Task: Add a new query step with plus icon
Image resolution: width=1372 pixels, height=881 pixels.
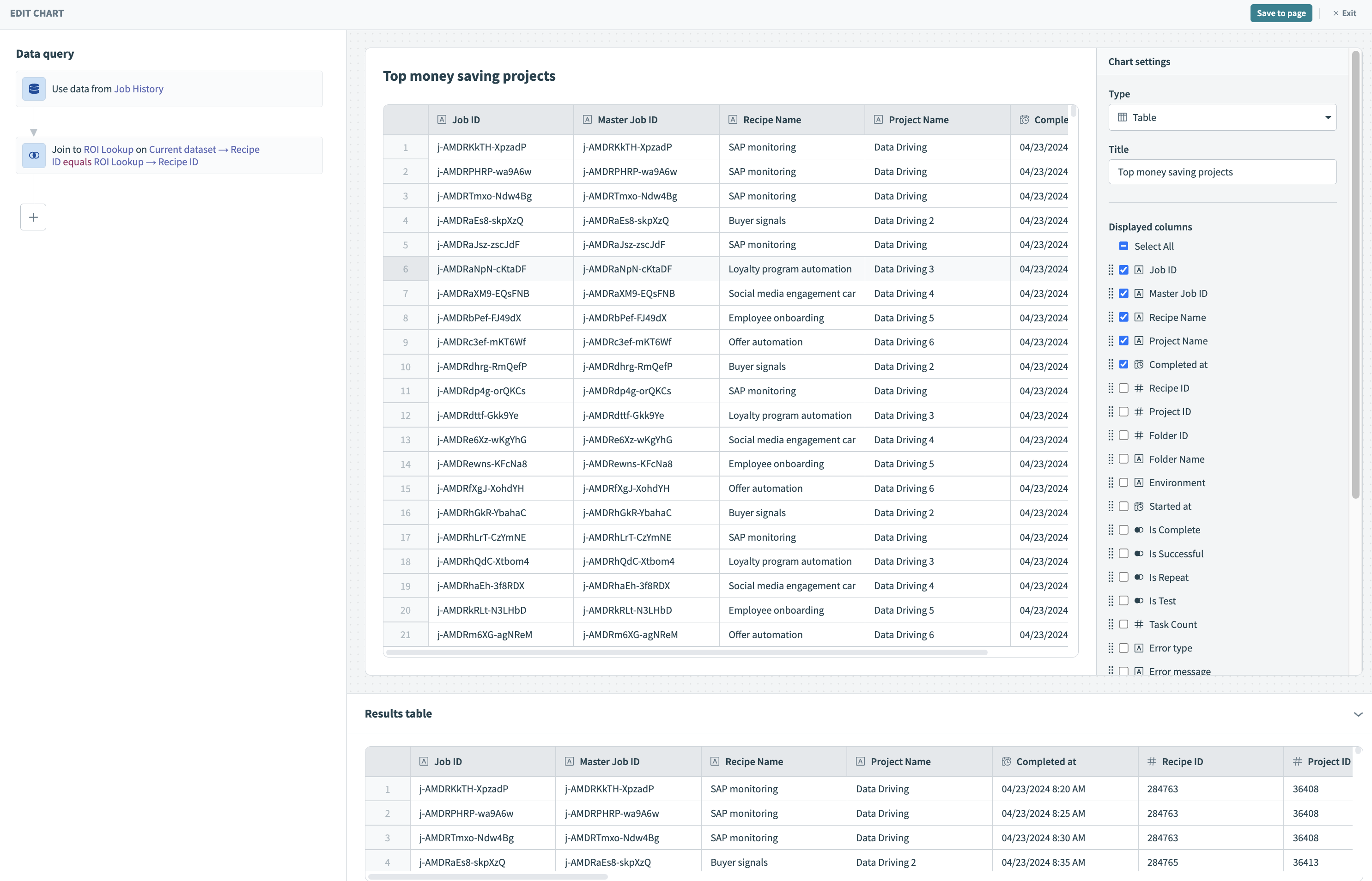Action: point(33,217)
